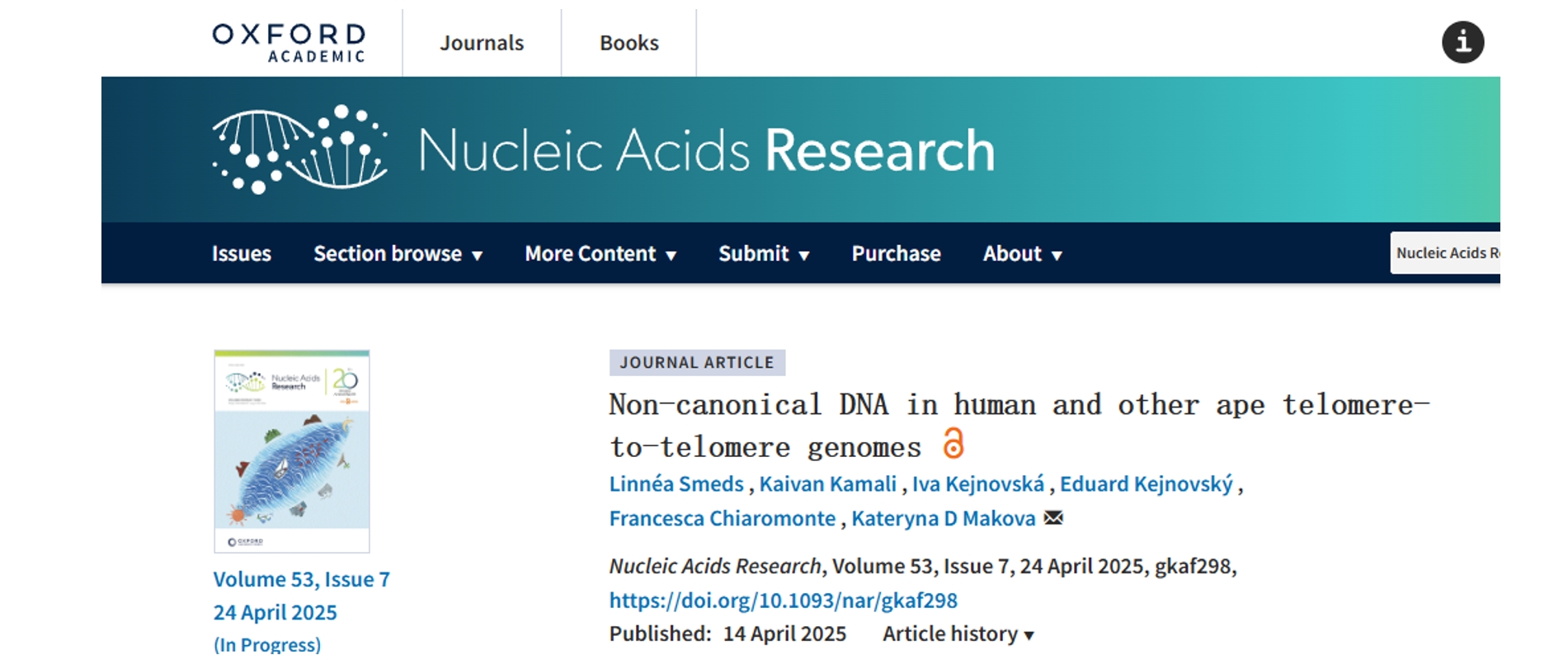This screenshot has width=1568, height=669.
Task: Select the Purchase menu item
Action: (896, 253)
